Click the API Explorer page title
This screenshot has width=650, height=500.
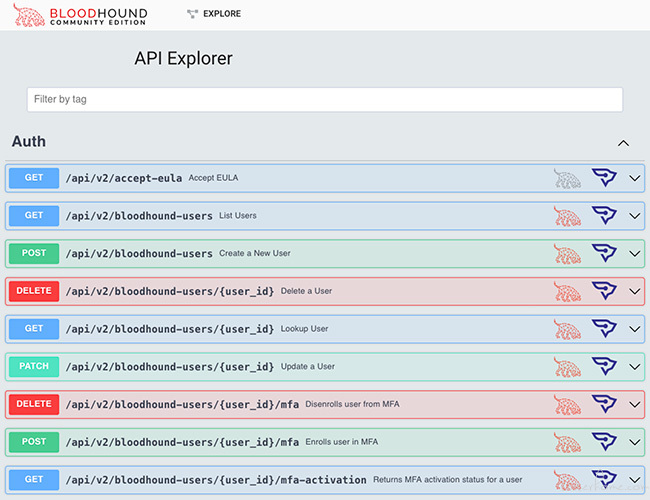pos(183,58)
